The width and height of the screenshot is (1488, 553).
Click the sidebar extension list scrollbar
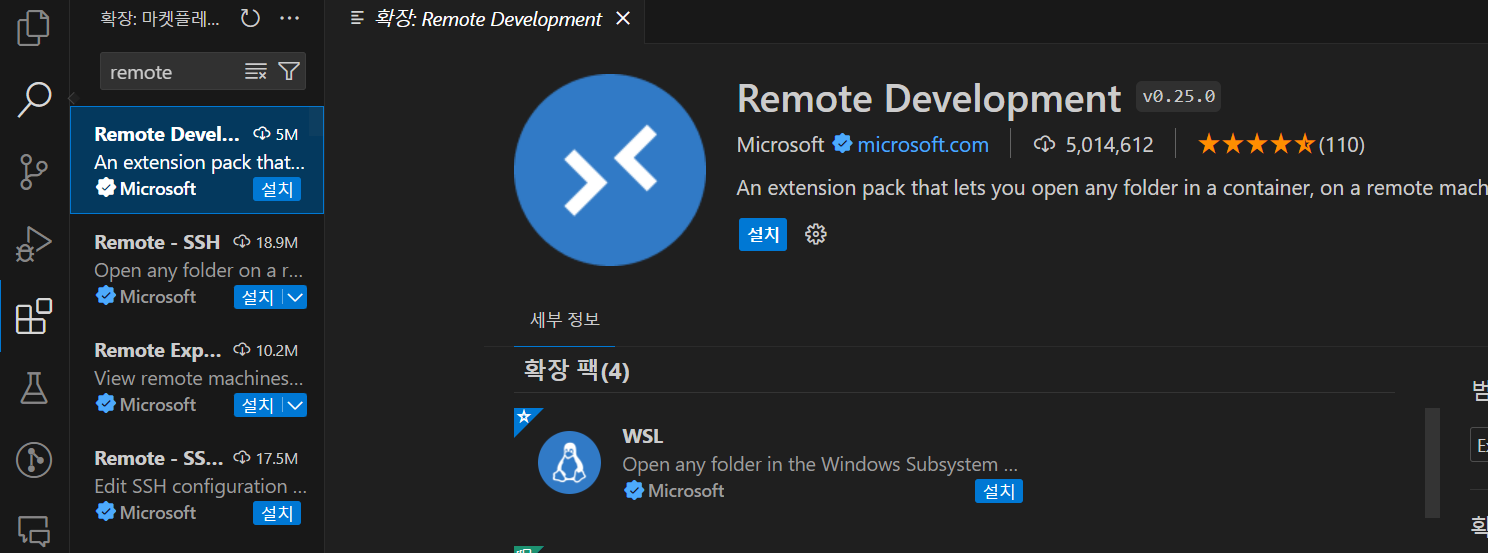tap(316, 123)
